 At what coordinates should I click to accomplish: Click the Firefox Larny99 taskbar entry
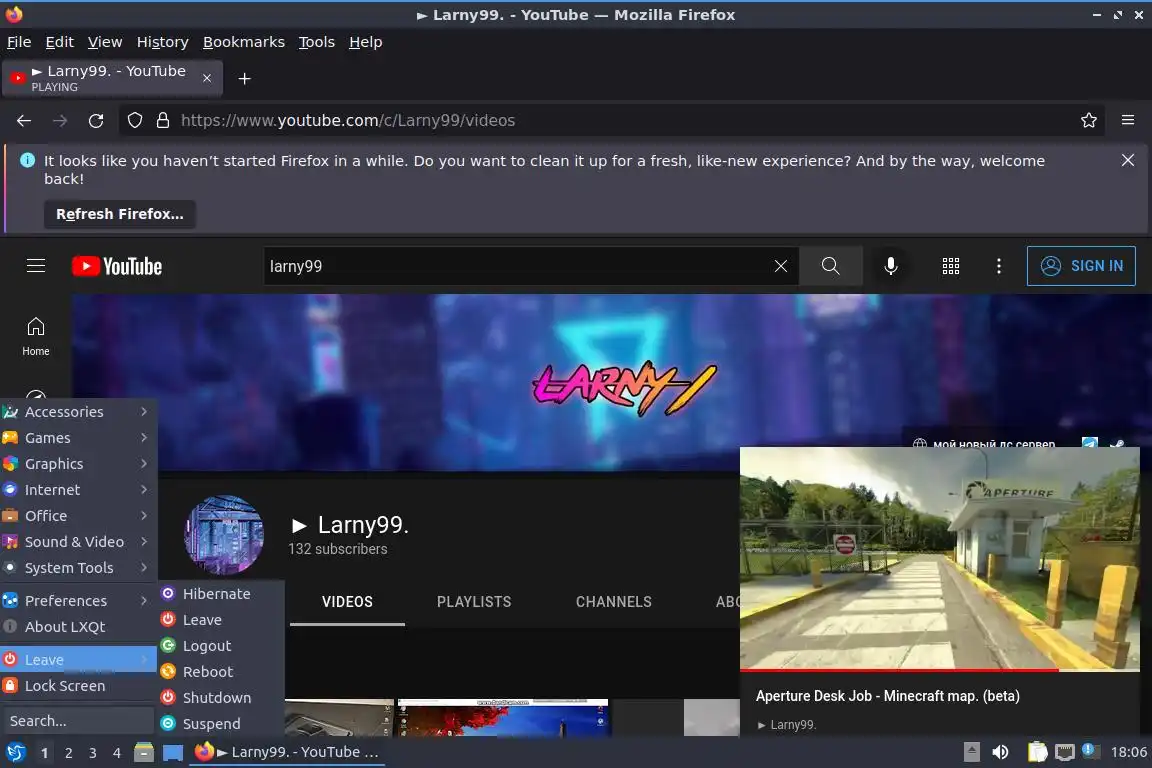[287, 753]
